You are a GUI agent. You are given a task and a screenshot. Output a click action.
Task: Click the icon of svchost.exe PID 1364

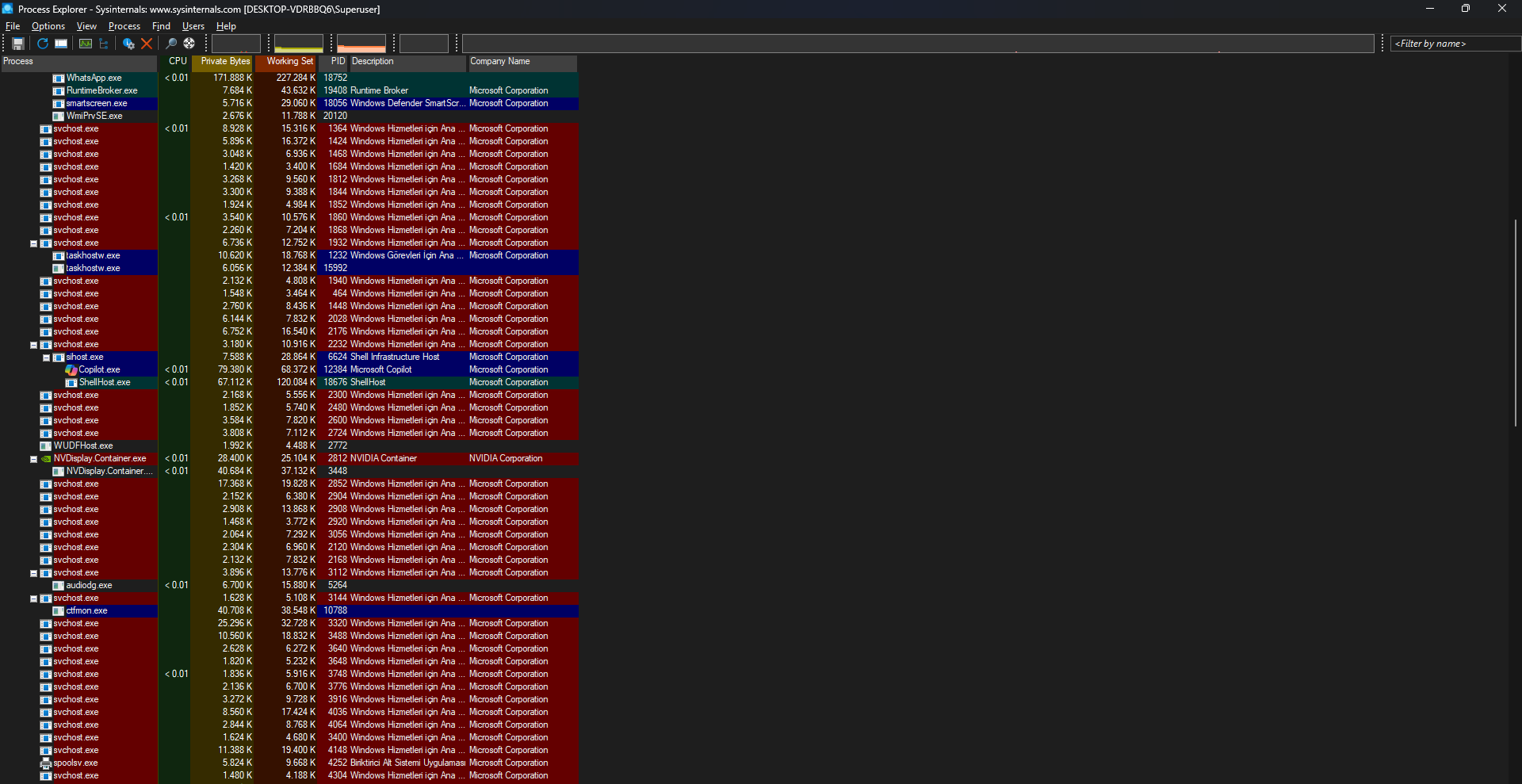[x=46, y=129]
